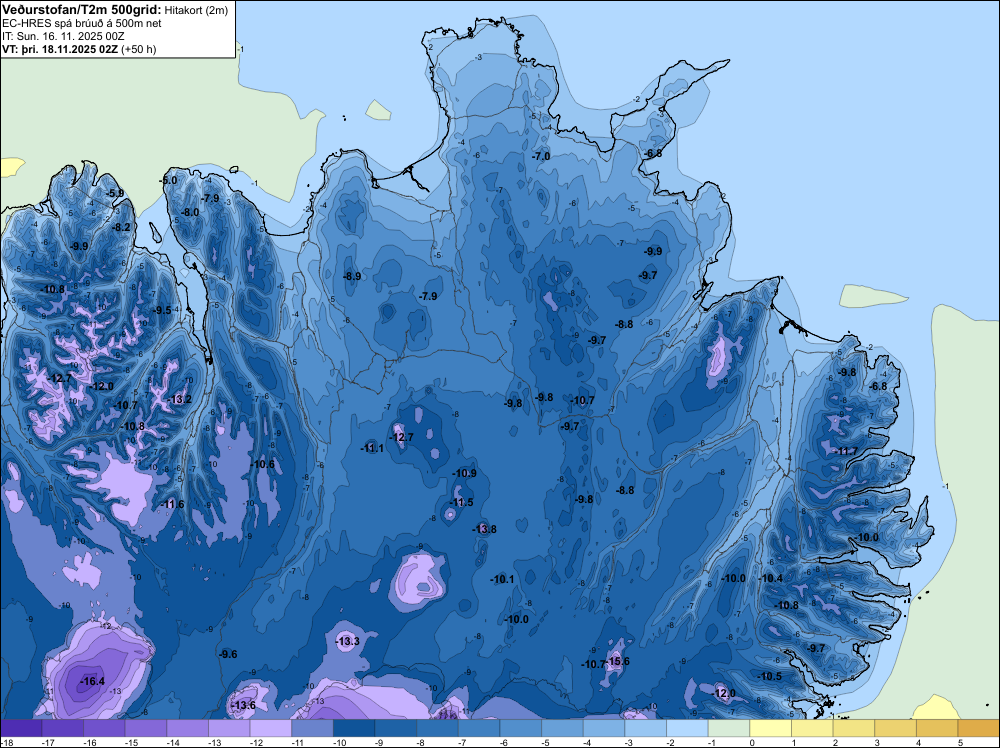The image size is (1000, 748).
Task: Click the legend swatch between -8 and -7
Action: (x=438, y=728)
